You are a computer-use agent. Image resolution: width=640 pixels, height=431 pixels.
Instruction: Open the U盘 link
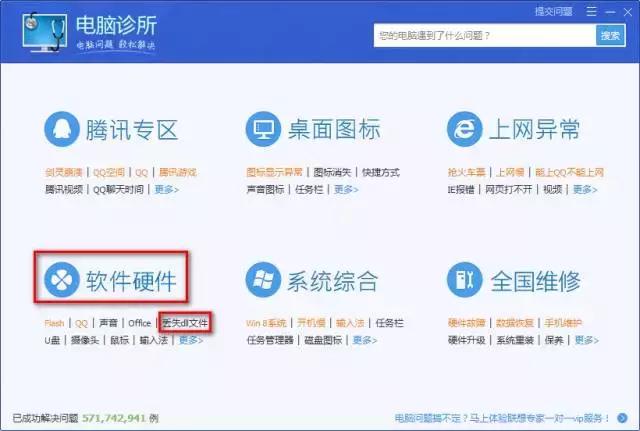click(x=52, y=340)
